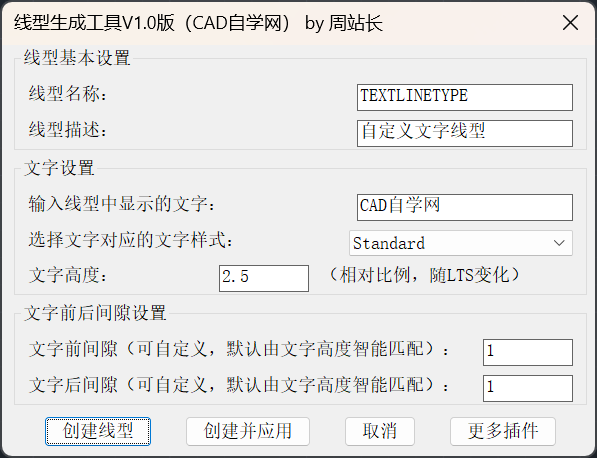
Task: Focus the 文字前间隙 input box
Action: coord(528,352)
